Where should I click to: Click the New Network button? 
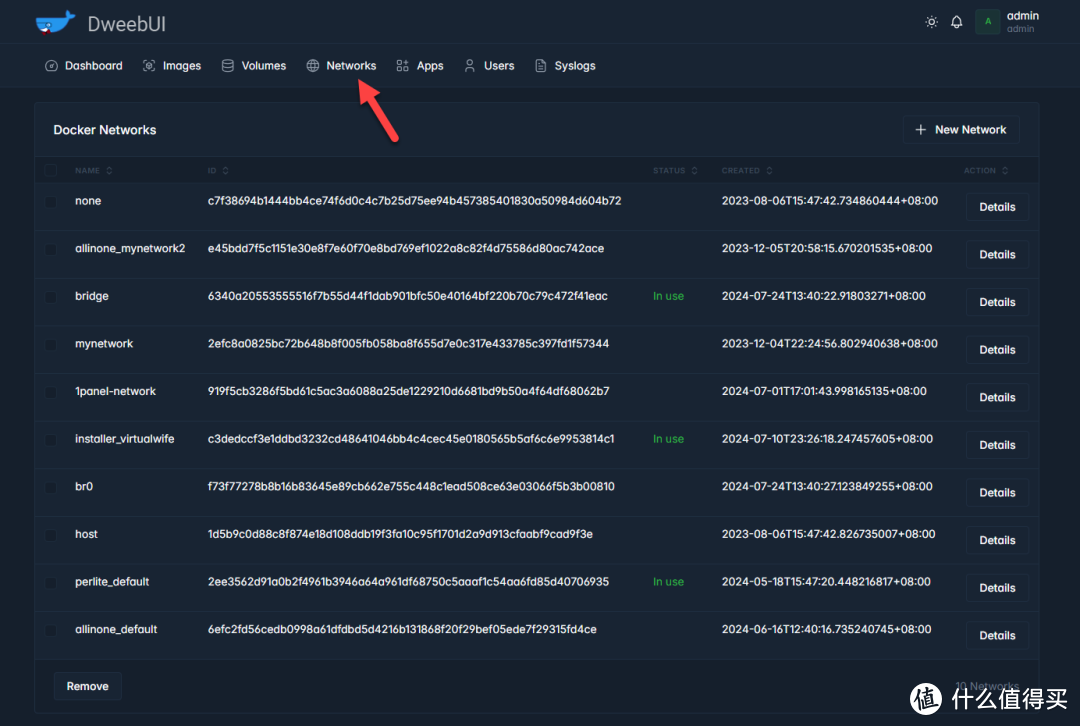(x=961, y=130)
